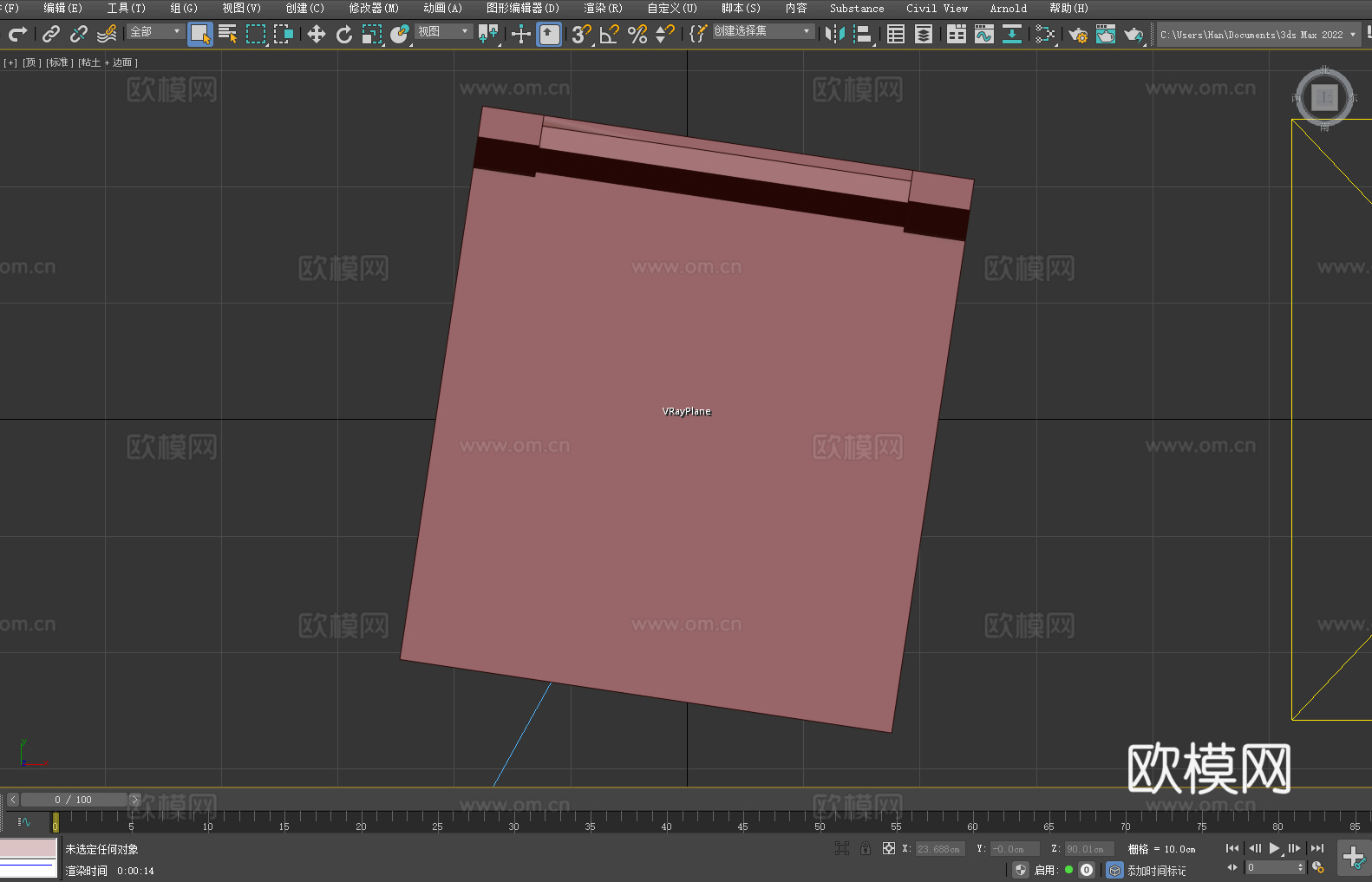Toggle 3D Snaps
1372x882 pixels.
(x=582, y=34)
